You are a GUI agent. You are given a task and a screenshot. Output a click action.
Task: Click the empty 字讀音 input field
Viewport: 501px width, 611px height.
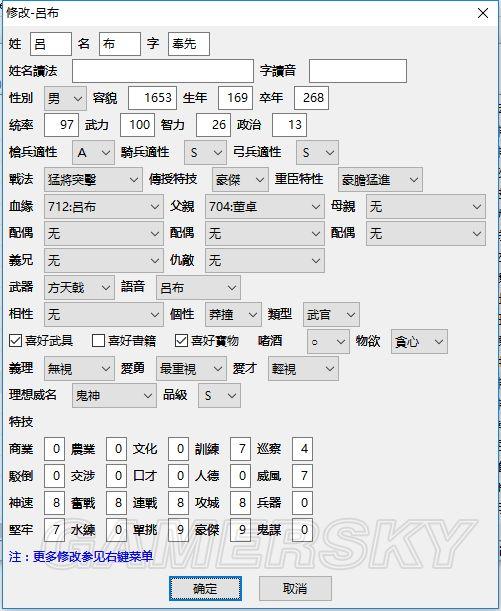(x=358, y=71)
